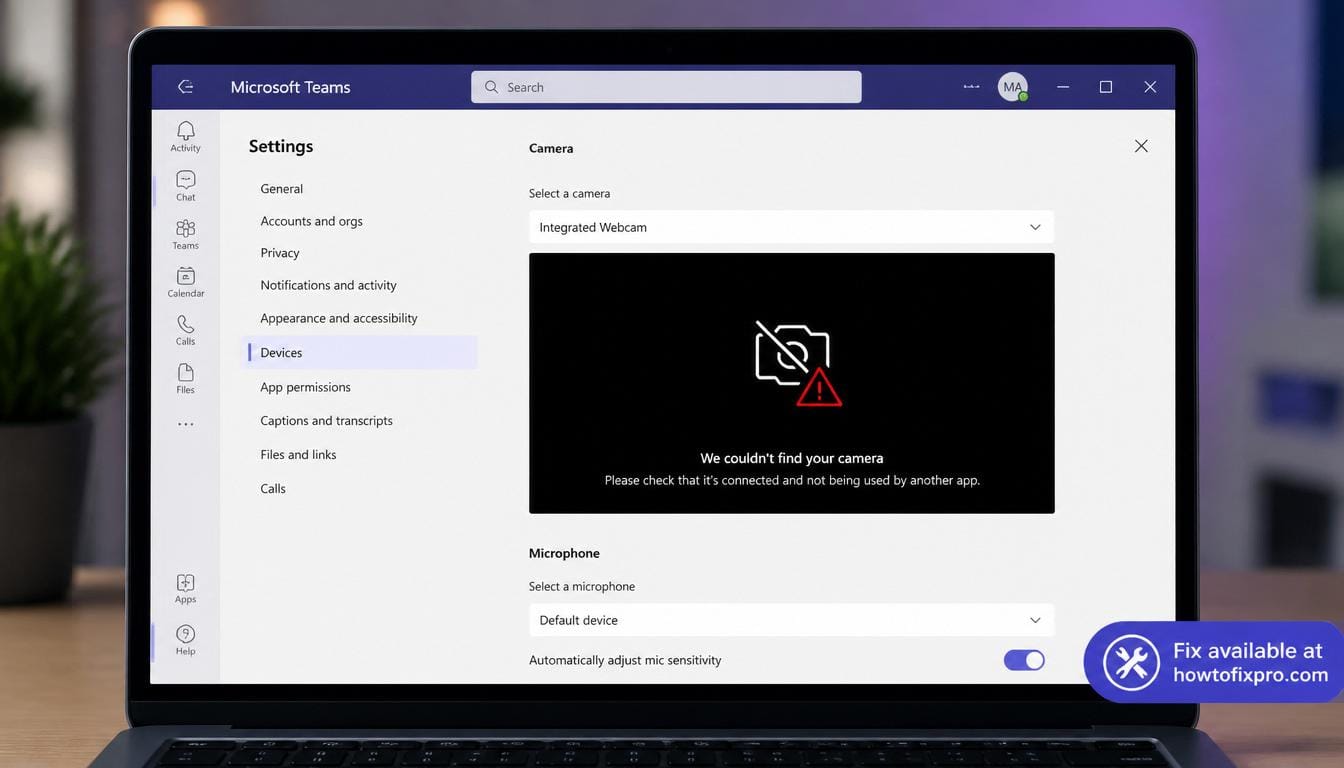Close the Microsoft Teams window
Screen dimensions: 1344x768
(x=1150, y=87)
